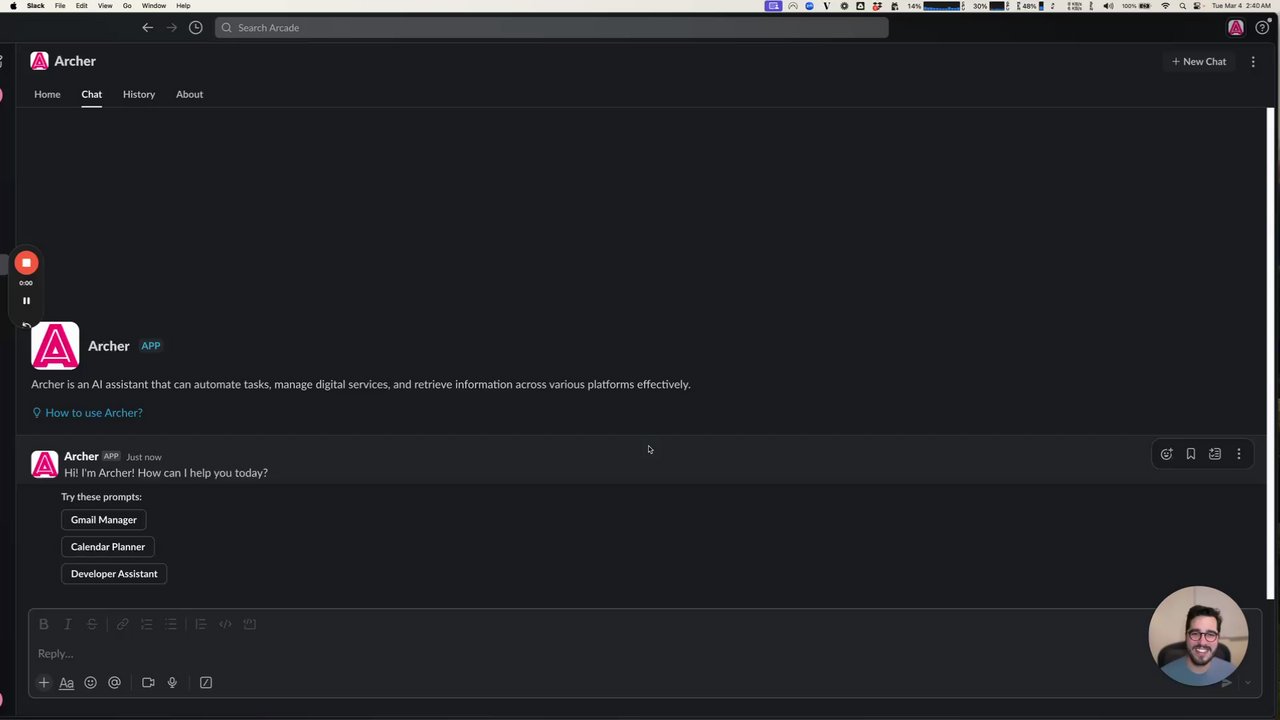Open the About tab

(189, 94)
